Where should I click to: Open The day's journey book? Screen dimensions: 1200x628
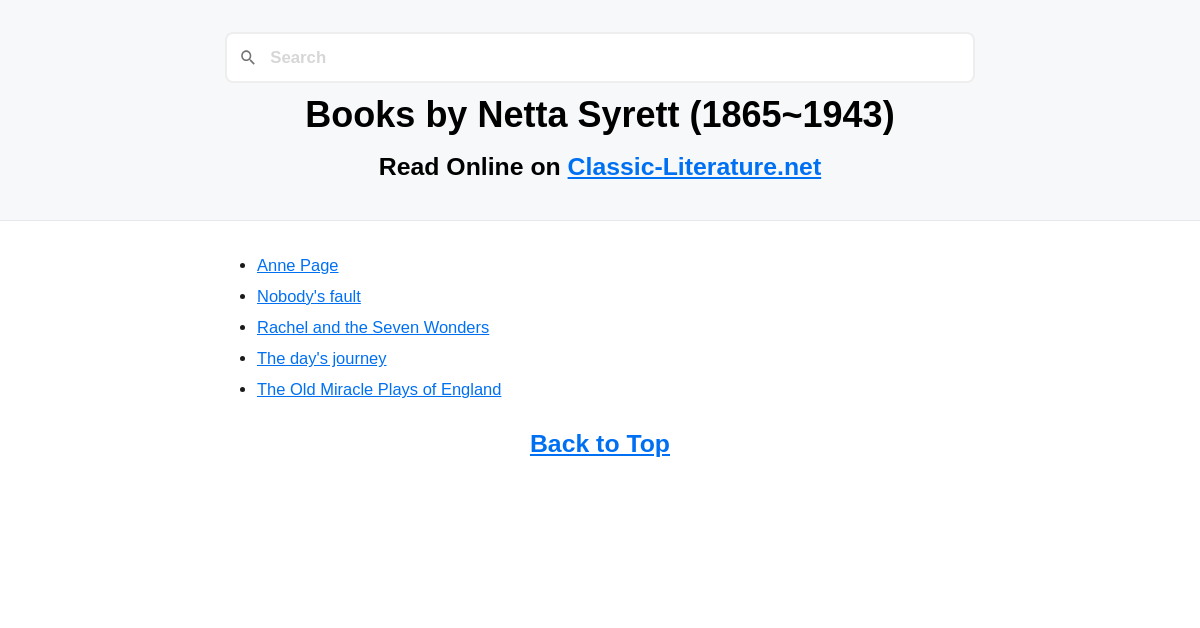321,358
